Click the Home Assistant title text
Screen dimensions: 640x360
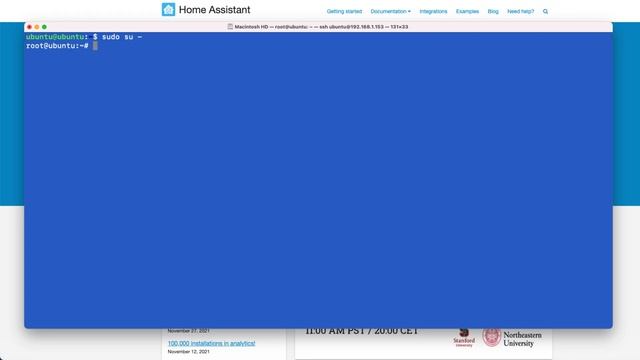(214, 10)
